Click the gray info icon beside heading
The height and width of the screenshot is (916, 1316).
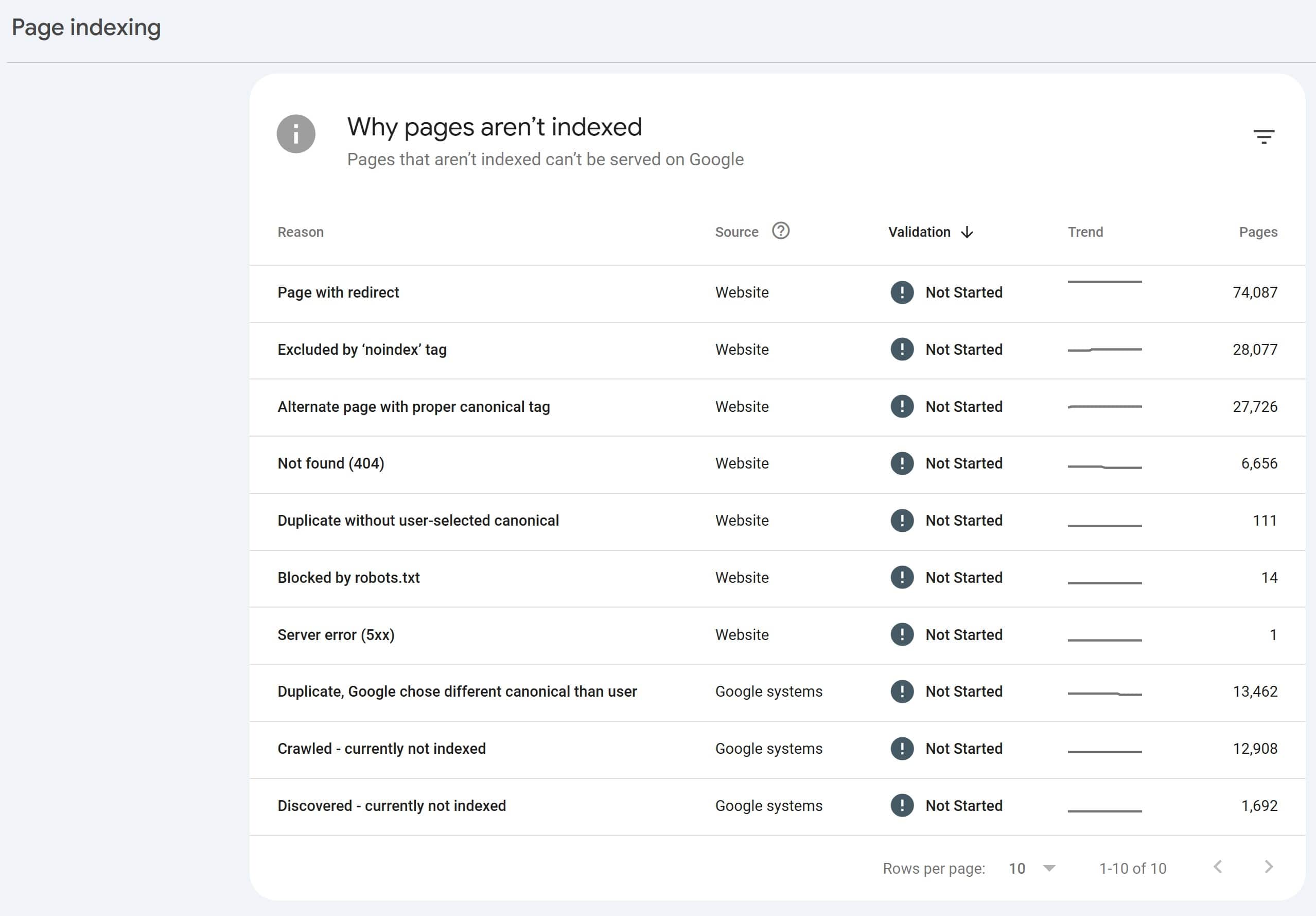[296, 134]
